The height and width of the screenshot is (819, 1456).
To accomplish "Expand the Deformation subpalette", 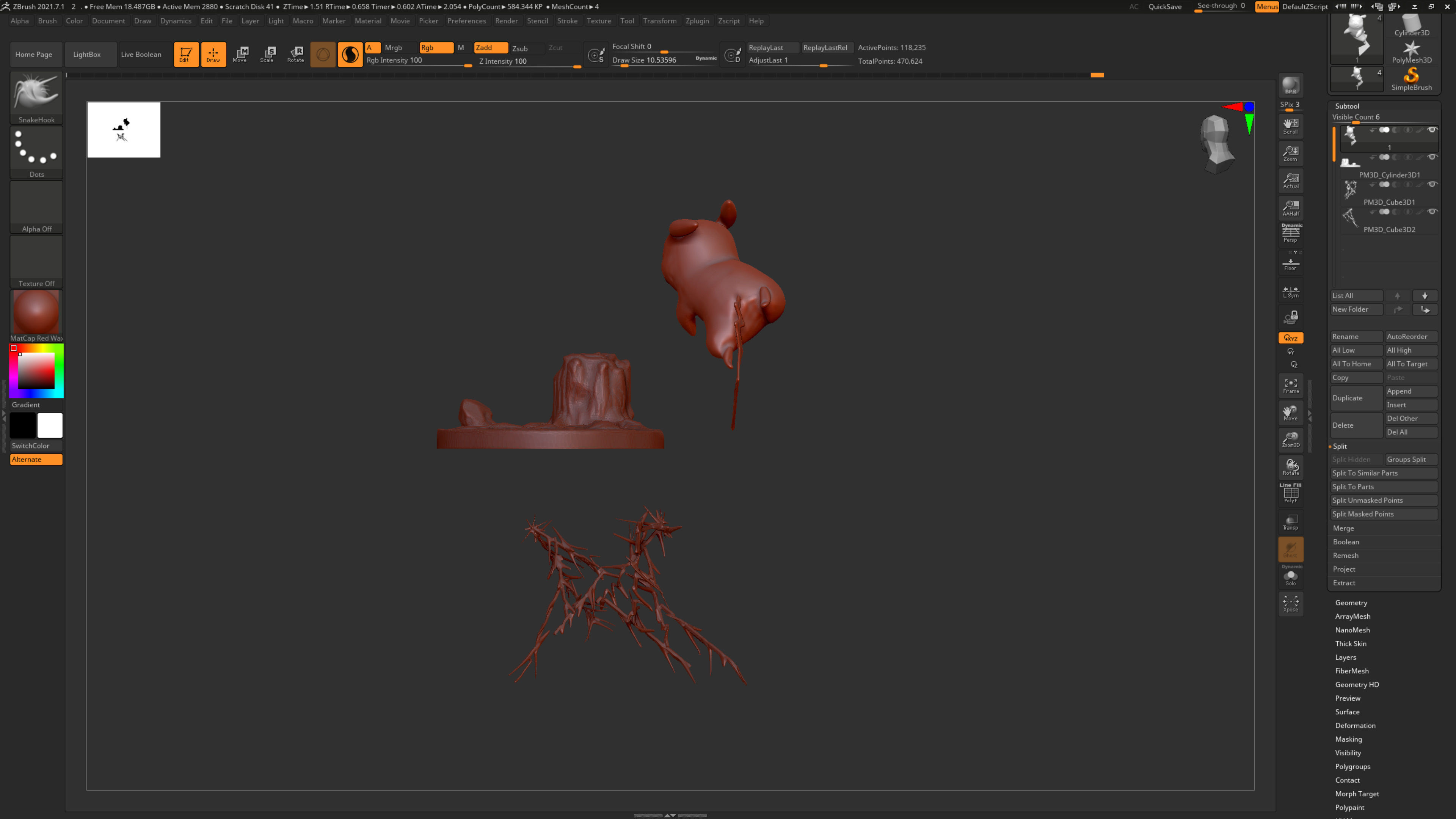I will coord(1356,725).
